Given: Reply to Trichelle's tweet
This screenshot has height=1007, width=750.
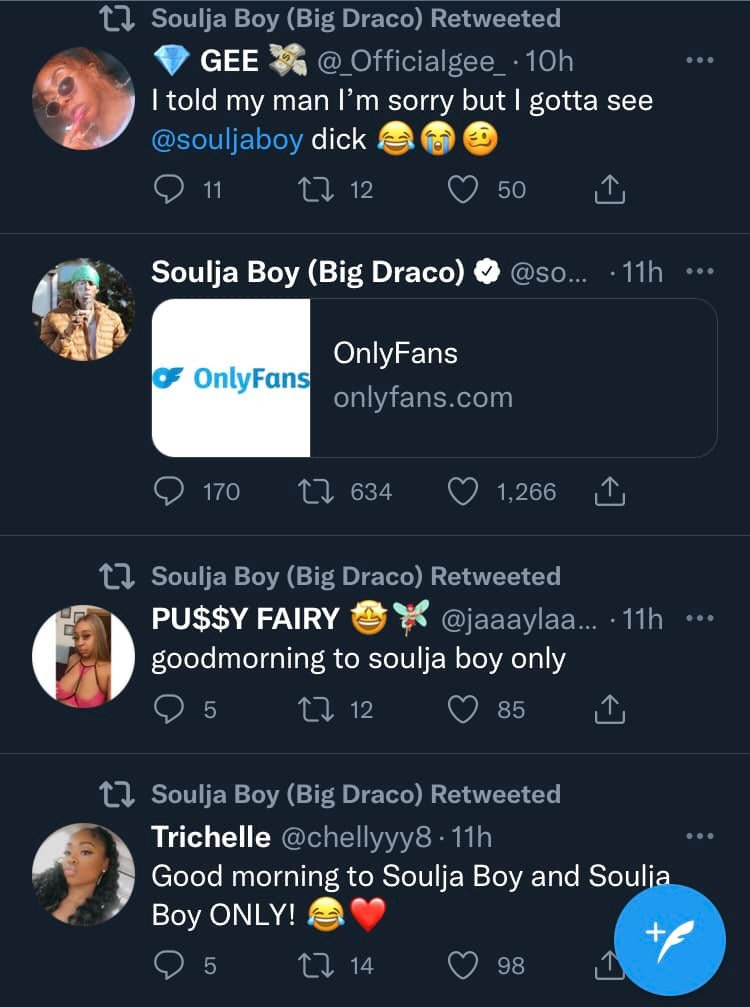Looking at the screenshot, I should pos(170,965).
